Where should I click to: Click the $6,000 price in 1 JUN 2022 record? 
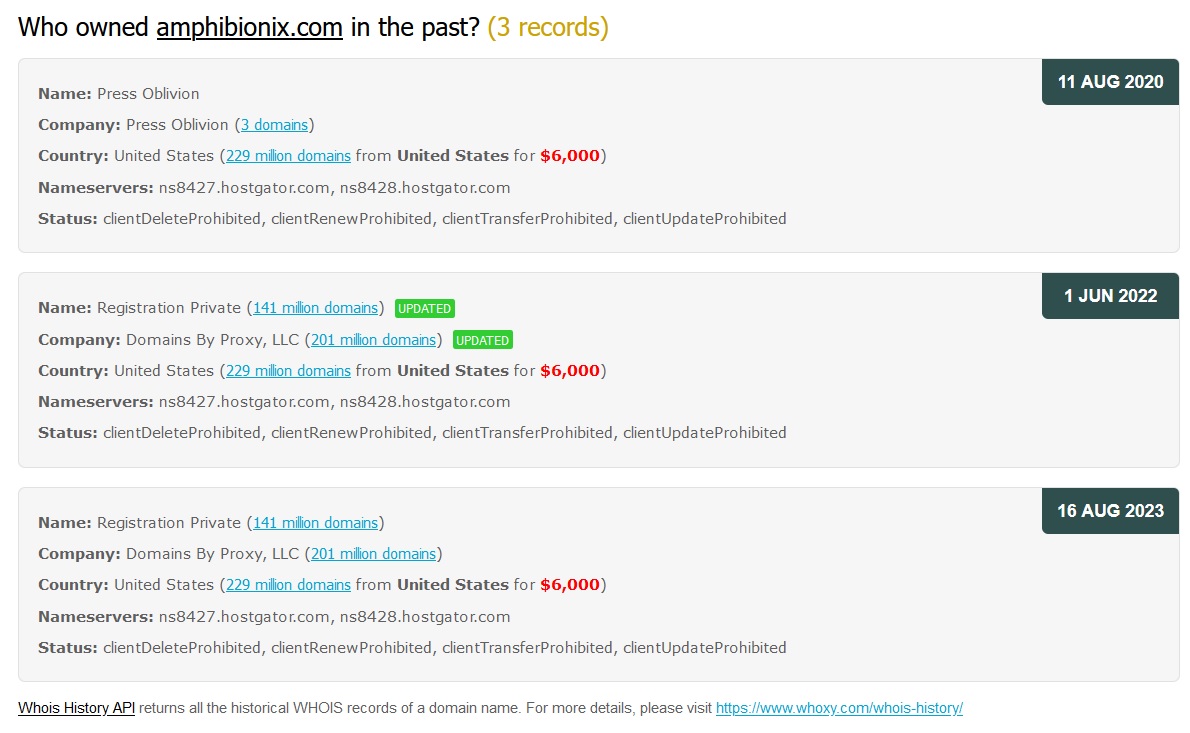[x=570, y=371]
